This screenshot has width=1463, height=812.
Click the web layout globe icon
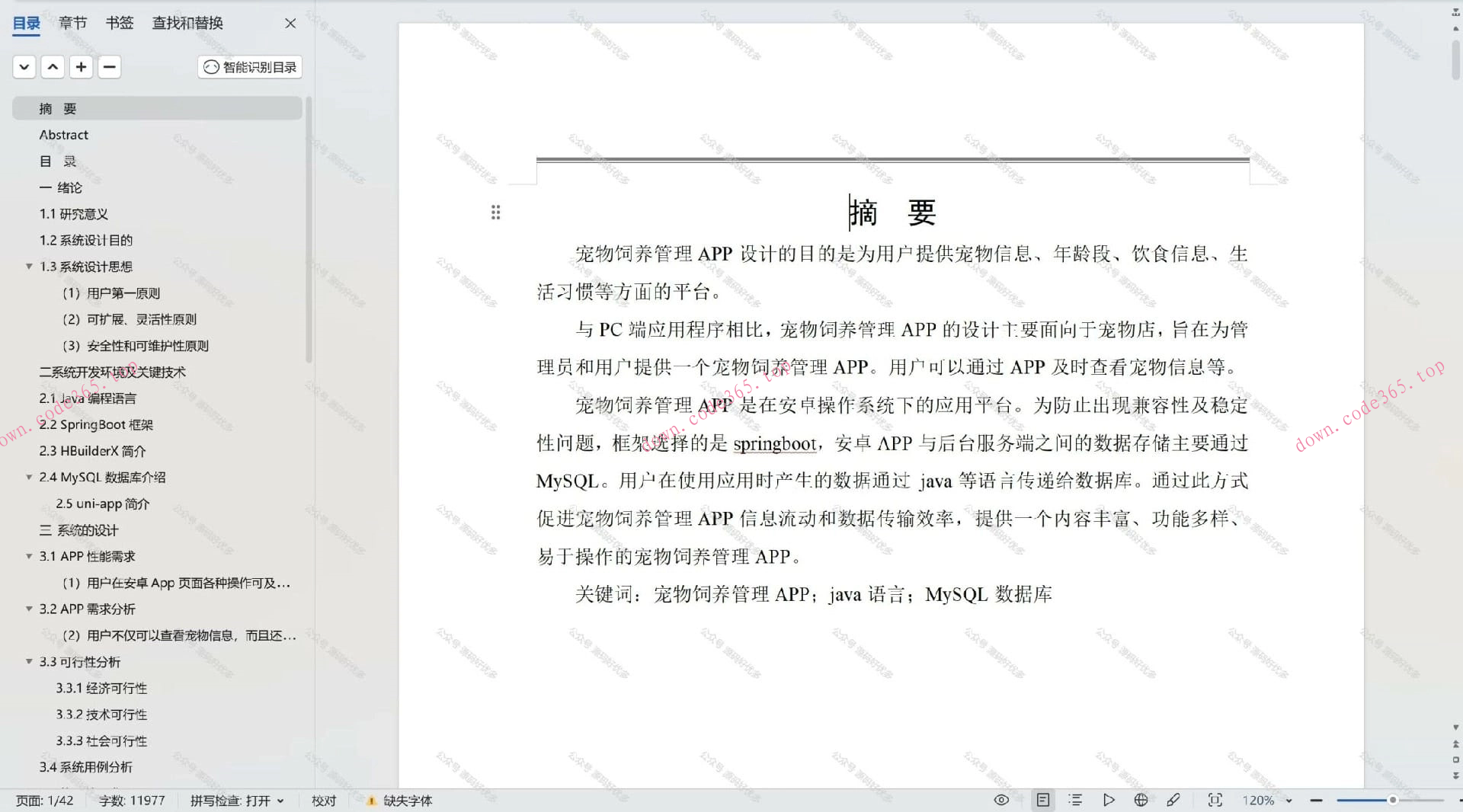point(1141,800)
